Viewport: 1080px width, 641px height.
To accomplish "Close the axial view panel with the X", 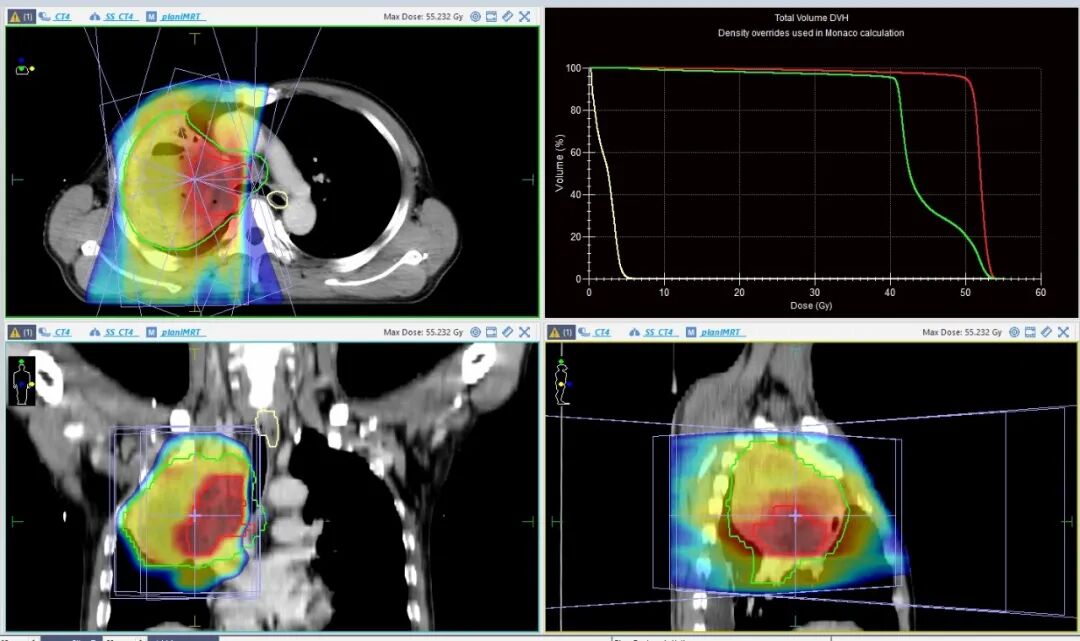I will (x=524, y=17).
